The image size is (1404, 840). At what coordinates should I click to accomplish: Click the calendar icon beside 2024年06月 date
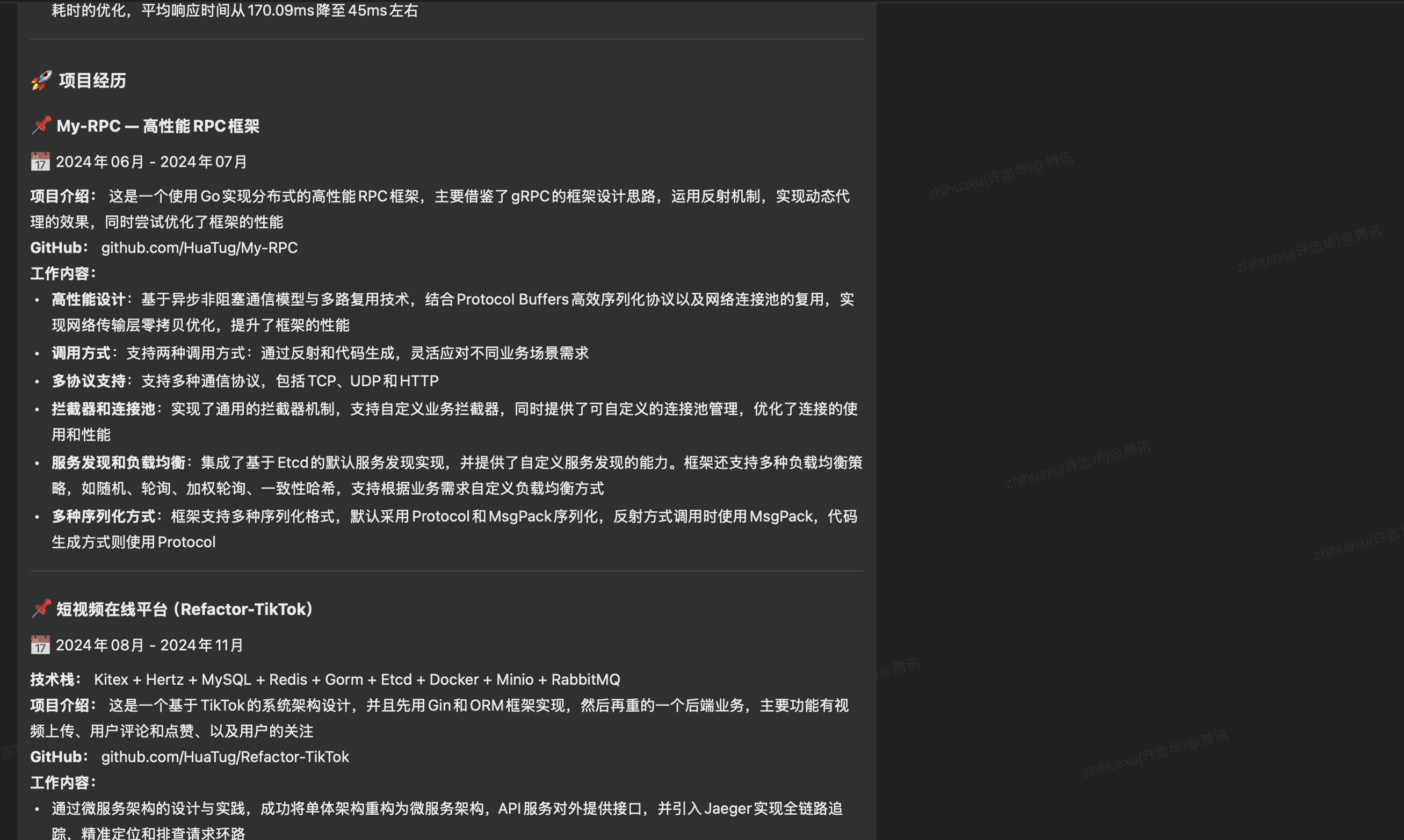pyautogui.click(x=40, y=162)
